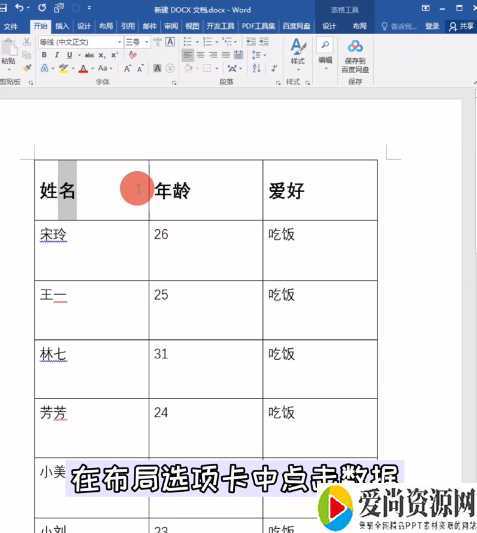
Task: Click the Borders icon in paragraph group
Action: click(x=207, y=68)
